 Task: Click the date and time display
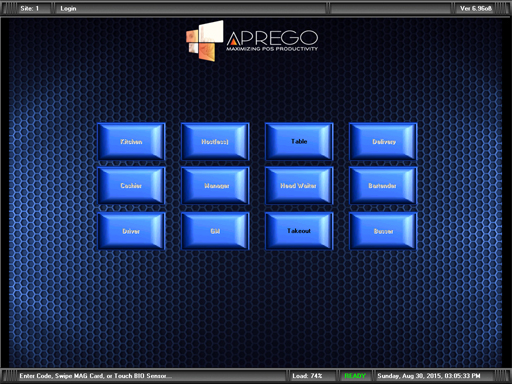coord(429,376)
